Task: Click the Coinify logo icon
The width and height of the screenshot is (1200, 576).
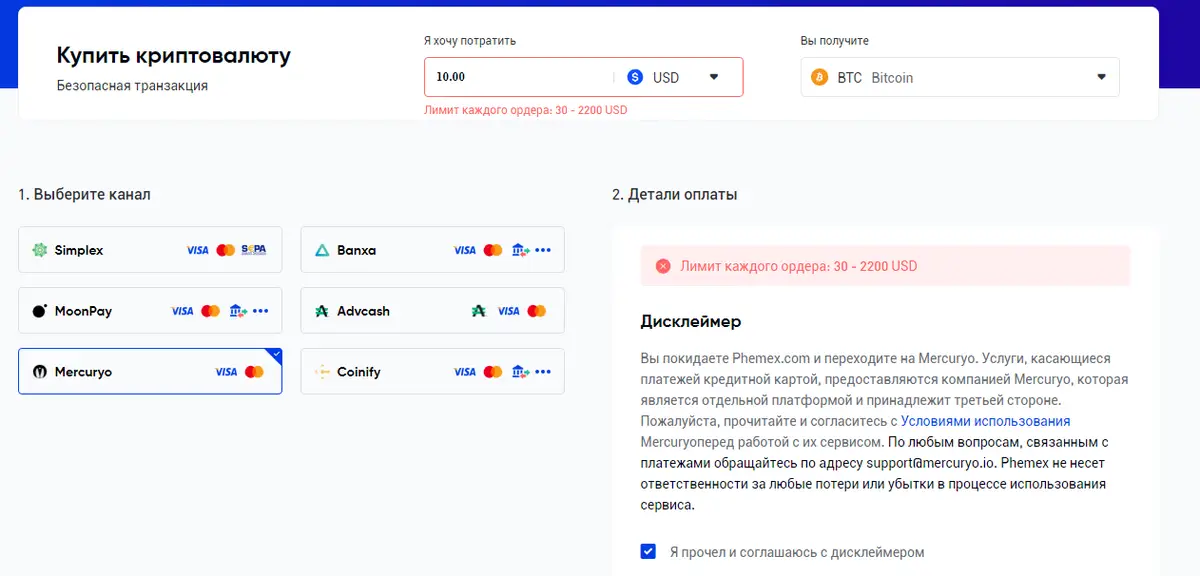Action: pyautogui.click(x=322, y=371)
